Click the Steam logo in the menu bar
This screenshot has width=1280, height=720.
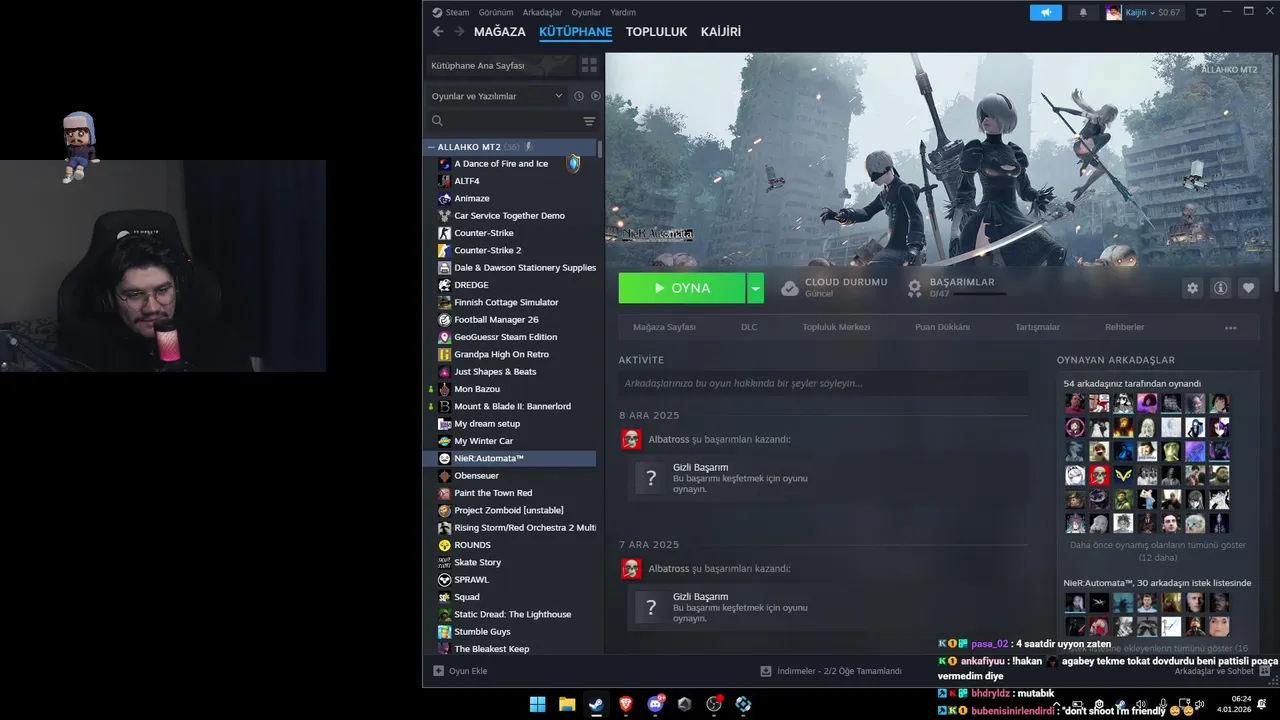point(437,12)
